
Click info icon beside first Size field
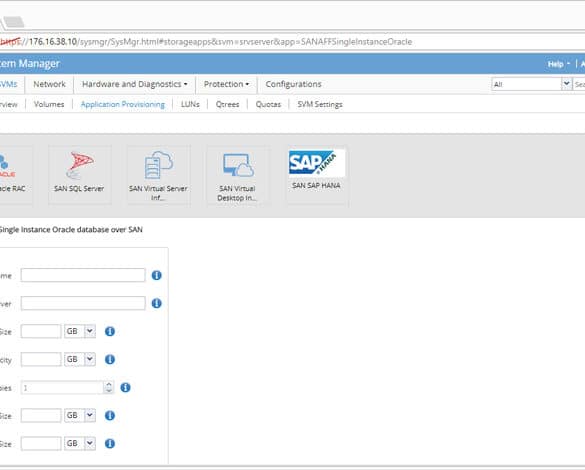point(110,331)
